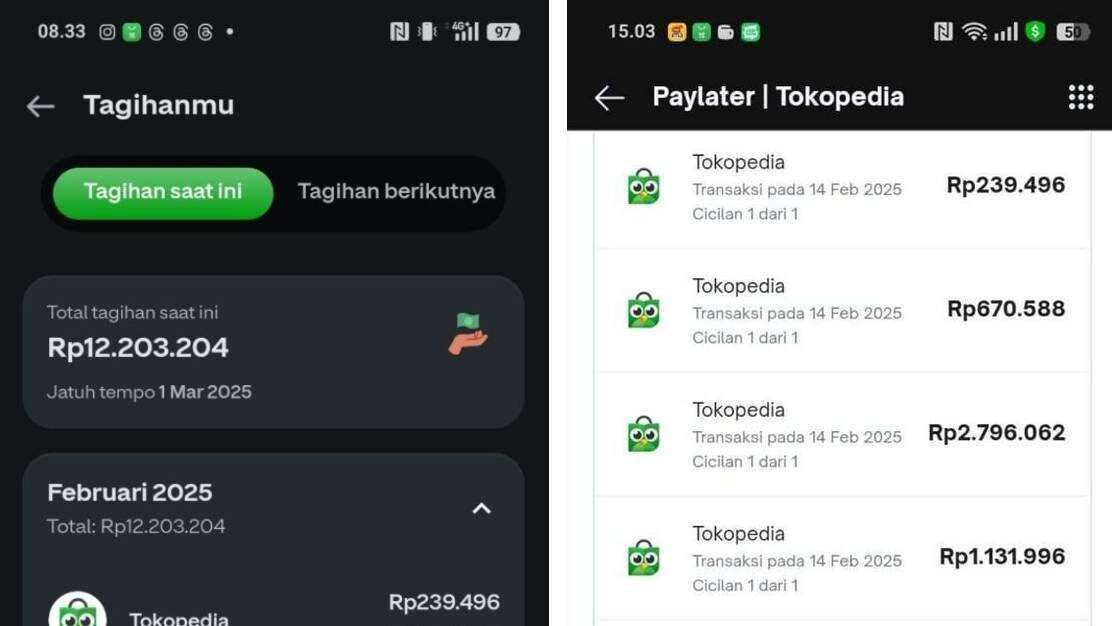The image size is (1112, 626).
Task: Click Tokopedia owl icon for Rp239.496 transaction
Action: point(644,186)
